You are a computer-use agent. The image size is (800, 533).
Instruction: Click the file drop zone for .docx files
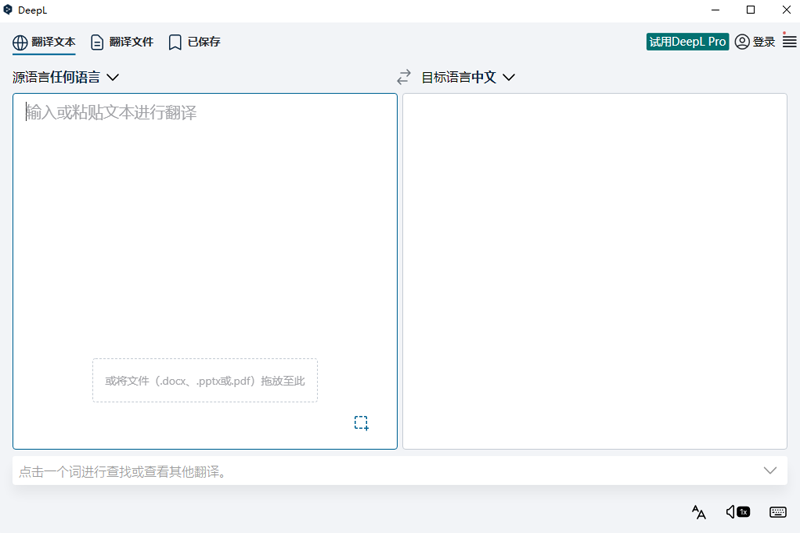tap(205, 381)
